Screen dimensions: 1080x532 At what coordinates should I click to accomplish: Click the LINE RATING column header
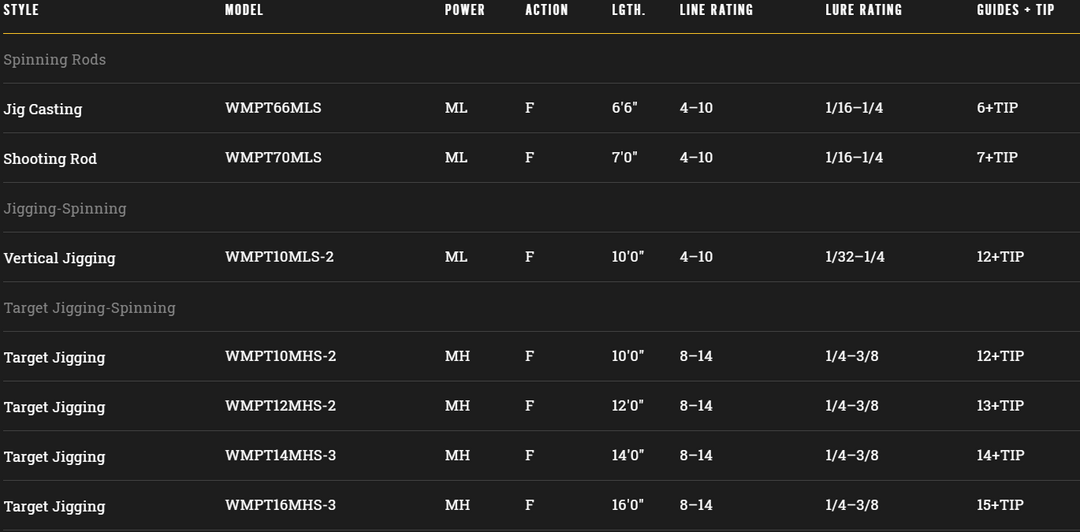tap(716, 10)
